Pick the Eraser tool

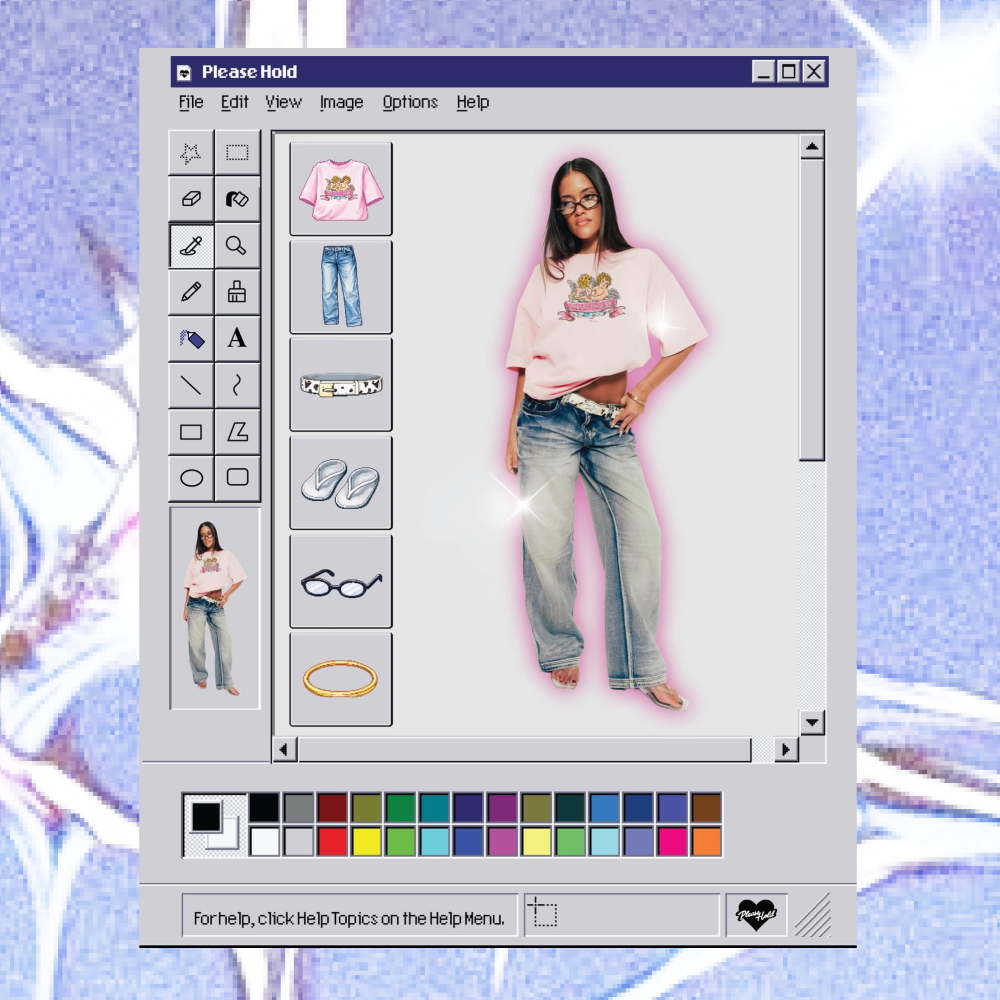tap(191, 199)
